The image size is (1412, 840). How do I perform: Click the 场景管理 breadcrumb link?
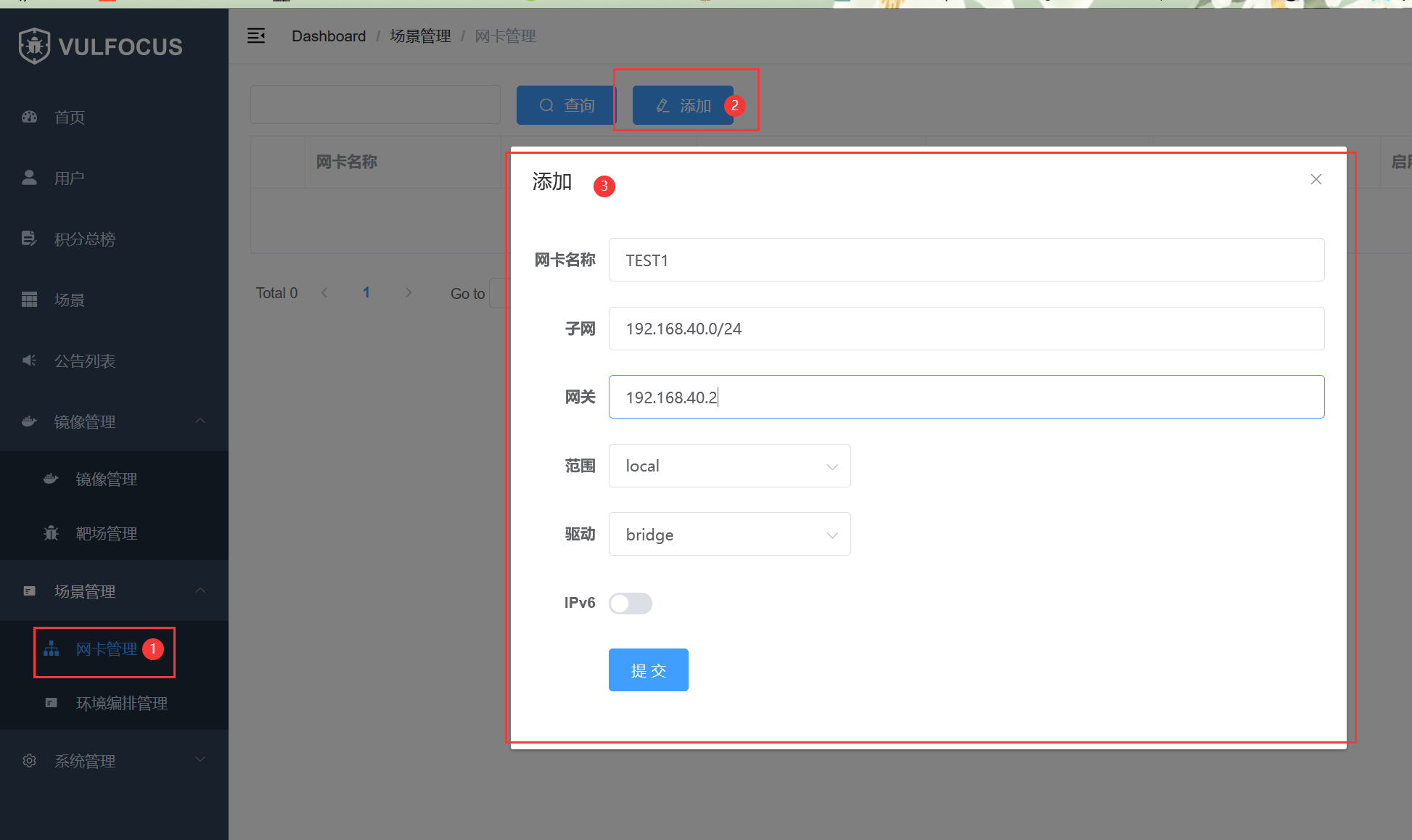pyautogui.click(x=421, y=36)
